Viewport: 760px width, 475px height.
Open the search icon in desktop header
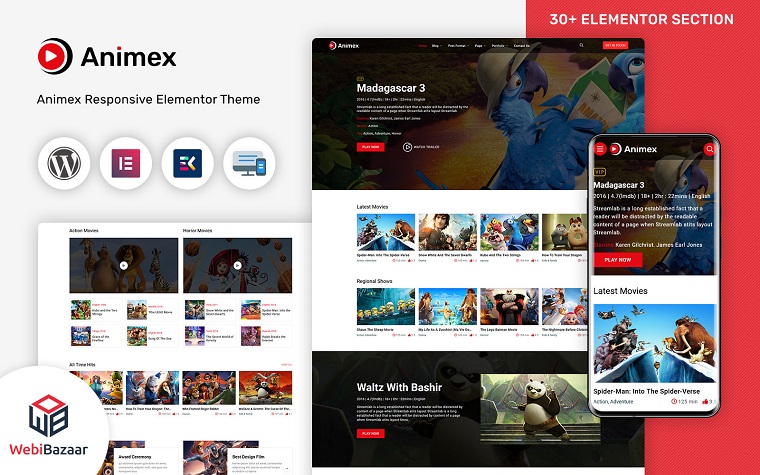581,46
